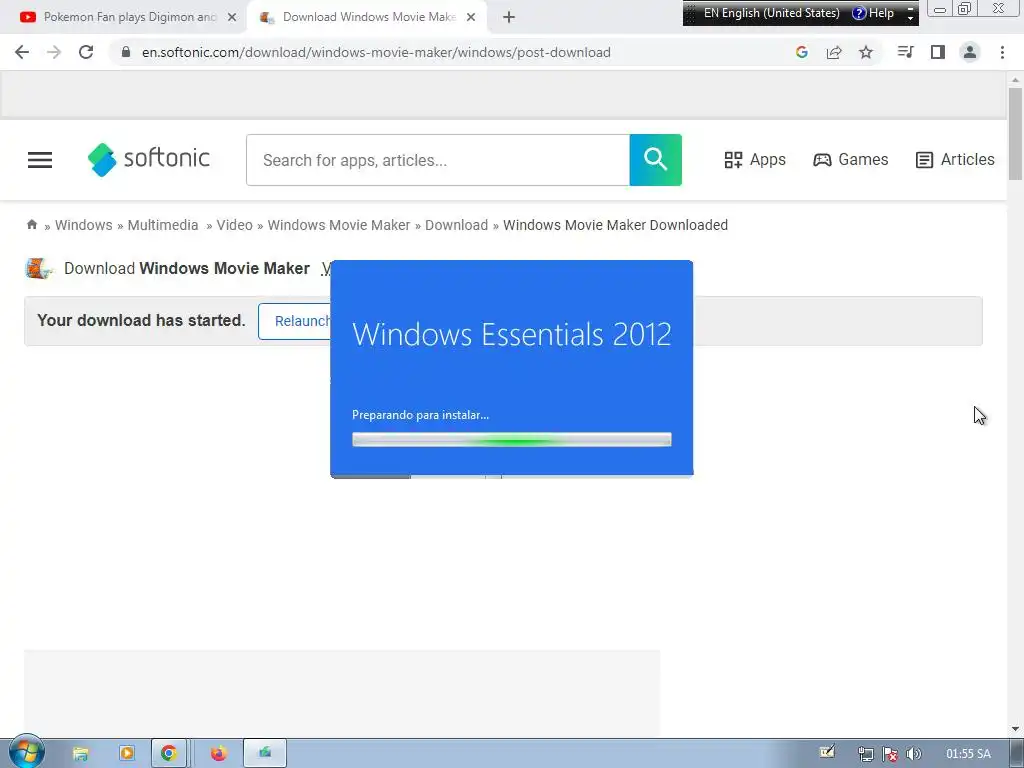Reload the Softonic page
The height and width of the screenshot is (768, 1024).
[86, 52]
